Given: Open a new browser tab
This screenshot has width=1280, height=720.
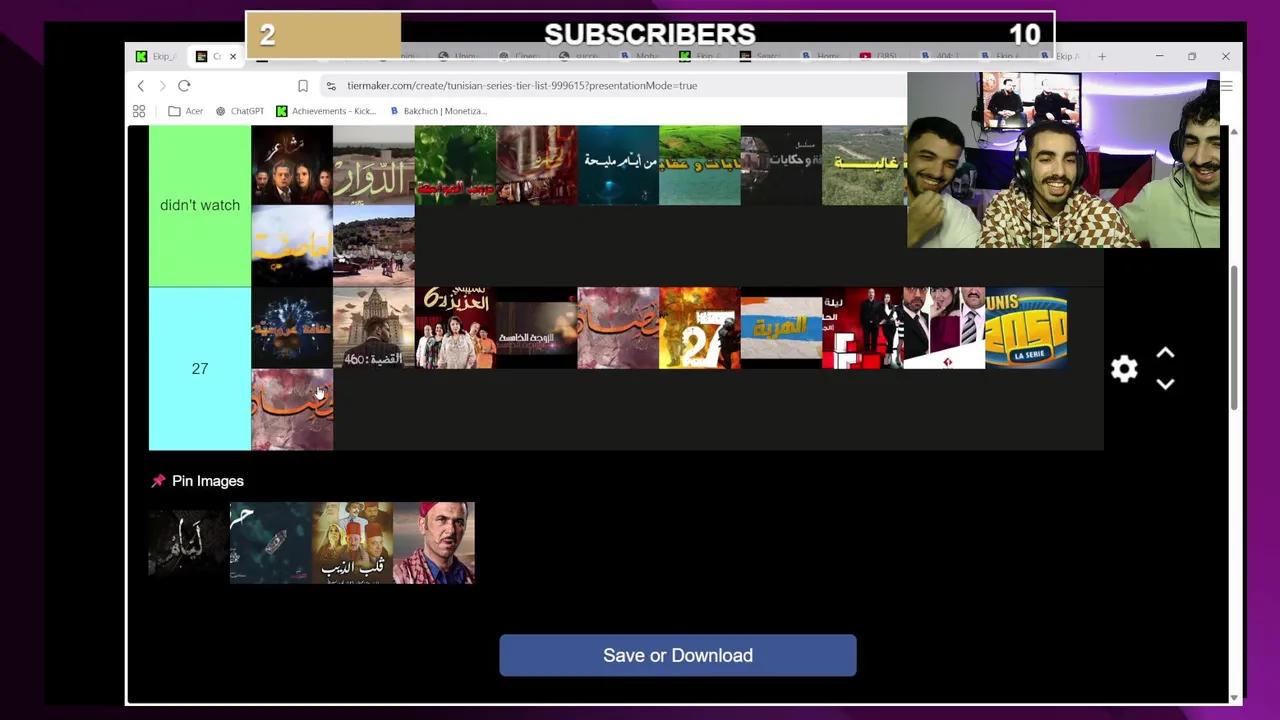Looking at the screenshot, I should click(1102, 56).
